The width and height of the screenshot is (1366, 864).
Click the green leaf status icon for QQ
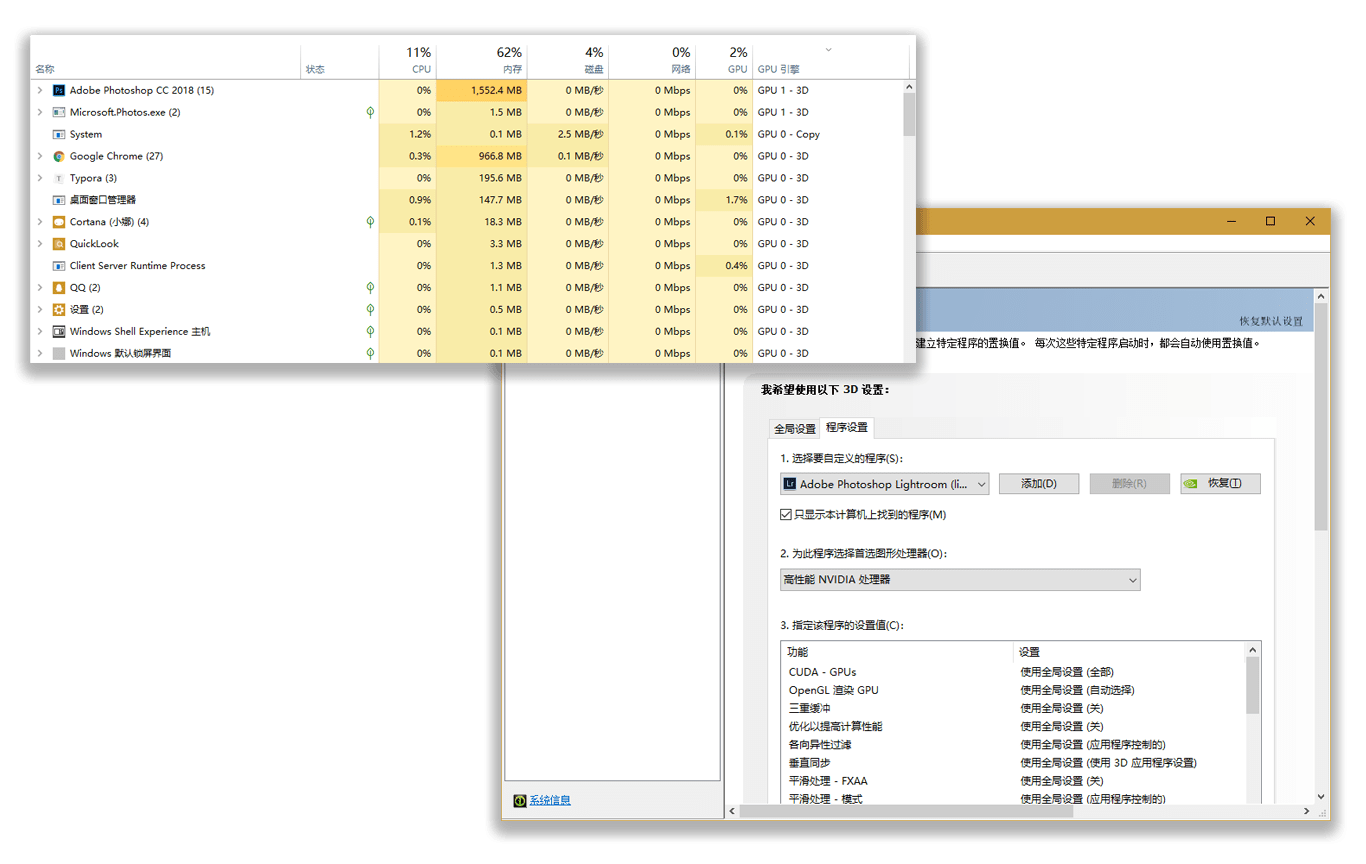click(370, 288)
